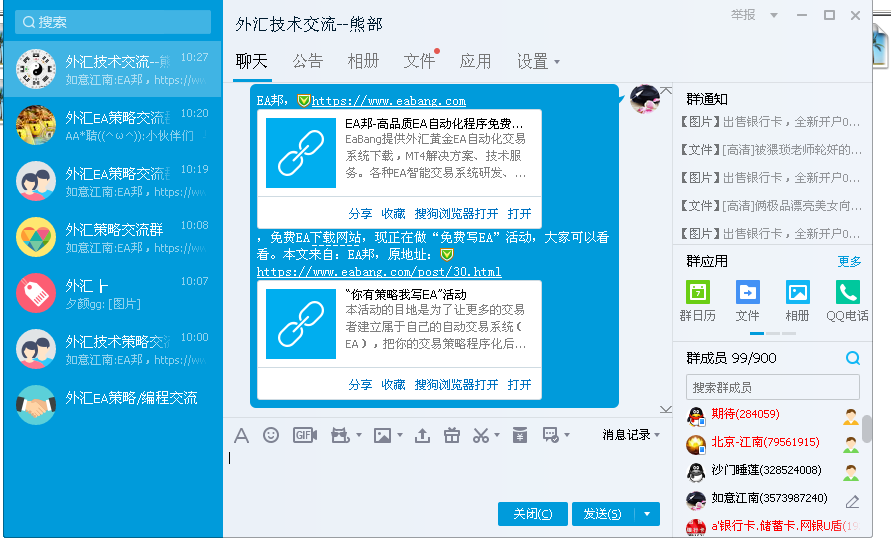Open the emoji picker
Image resolution: width=891 pixels, height=547 pixels.
click(271, 435)
